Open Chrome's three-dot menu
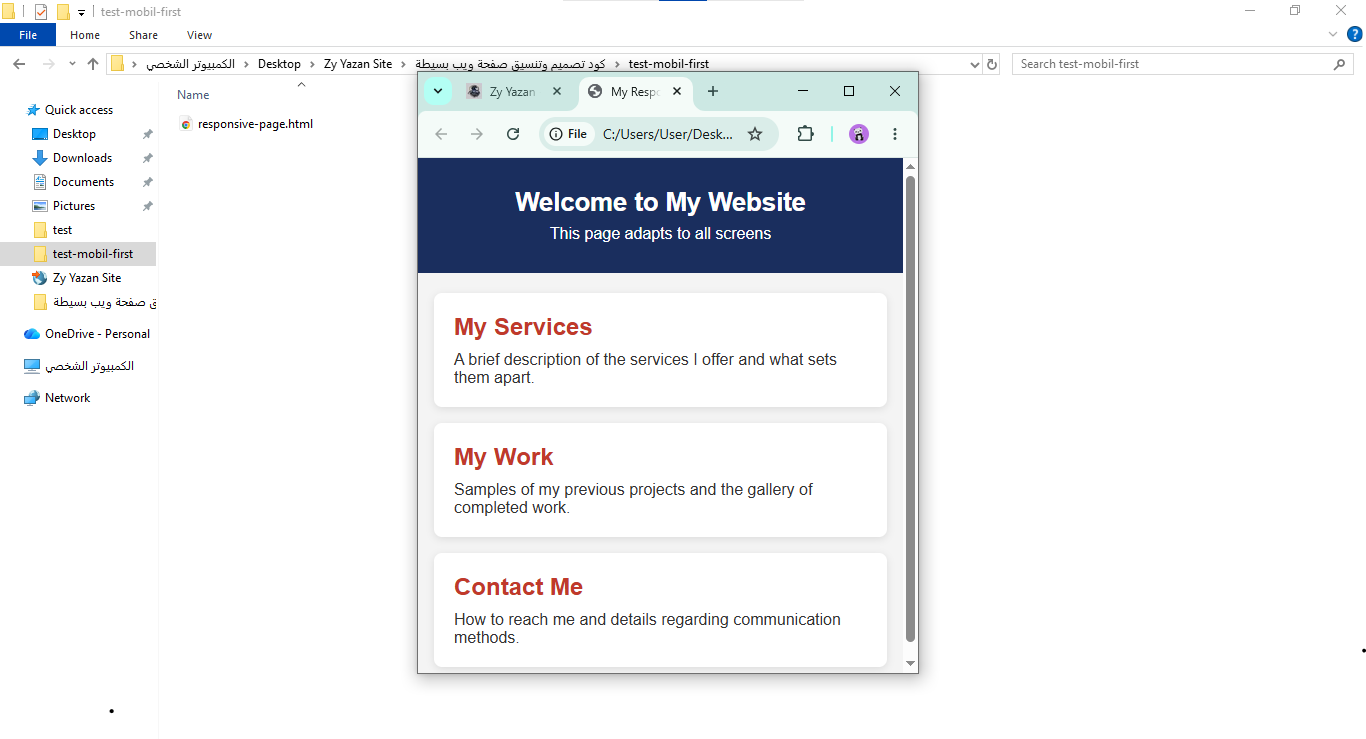The height and width of the screenshot is (739, 1366). tap(895, 134)
